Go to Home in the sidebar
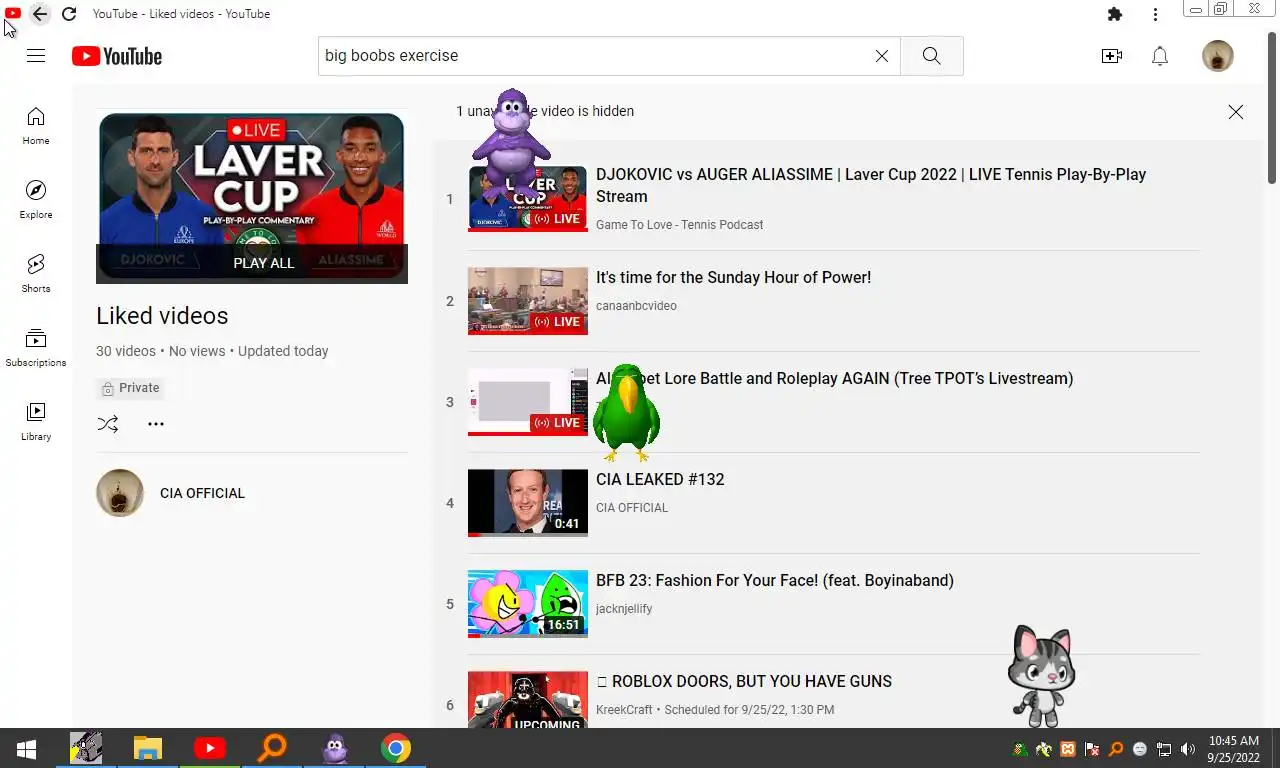Image resolution: width=1280 pixels, height=768 pixels. pyautogui.click(x=36, y=126)
